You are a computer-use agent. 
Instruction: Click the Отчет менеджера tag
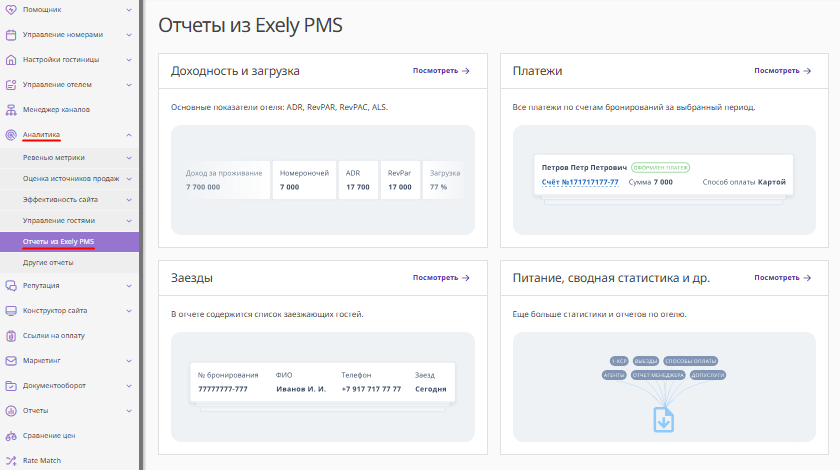[658, 375]
